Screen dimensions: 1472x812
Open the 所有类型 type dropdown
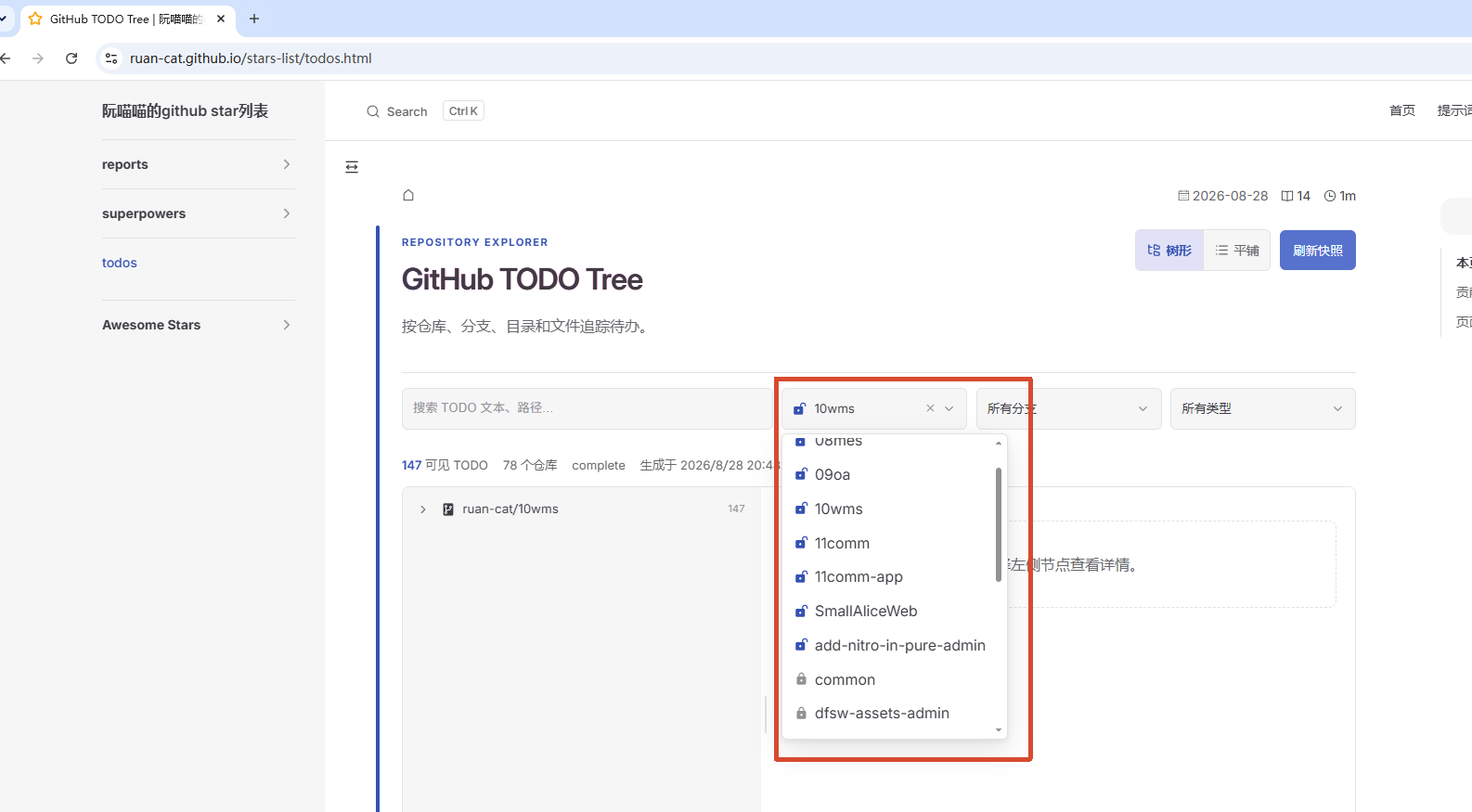pos(1262,408)
